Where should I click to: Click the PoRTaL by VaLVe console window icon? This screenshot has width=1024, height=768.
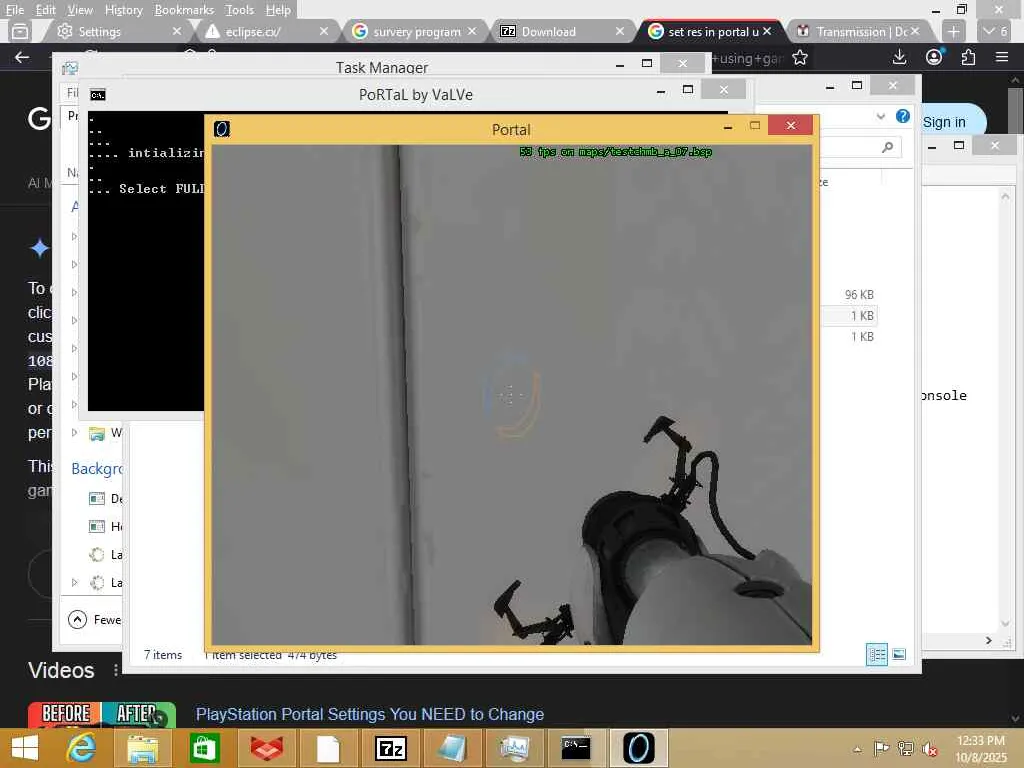click(97, 95)
